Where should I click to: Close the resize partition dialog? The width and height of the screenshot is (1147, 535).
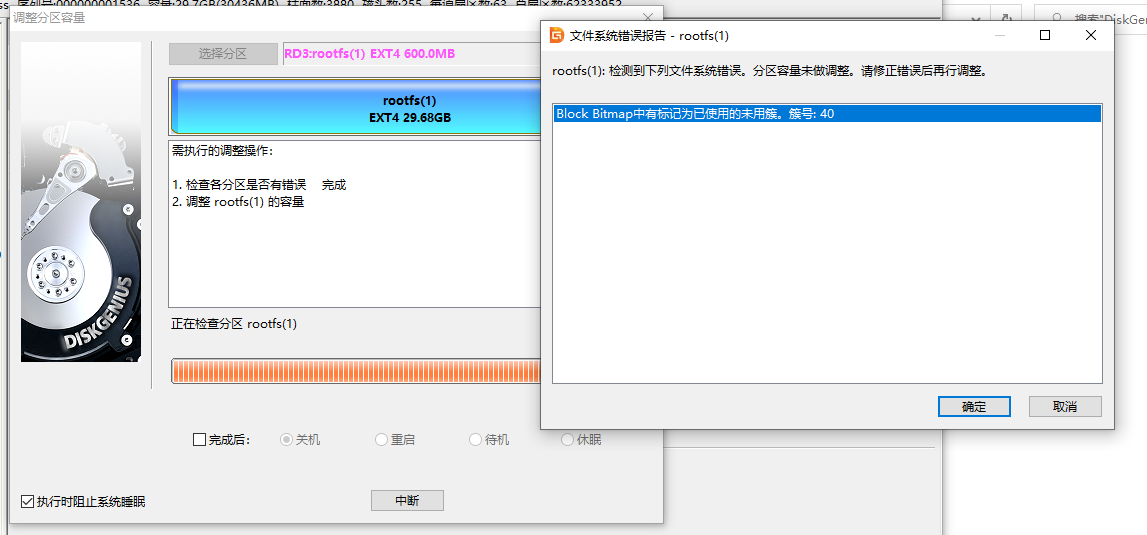coord(647,18)
